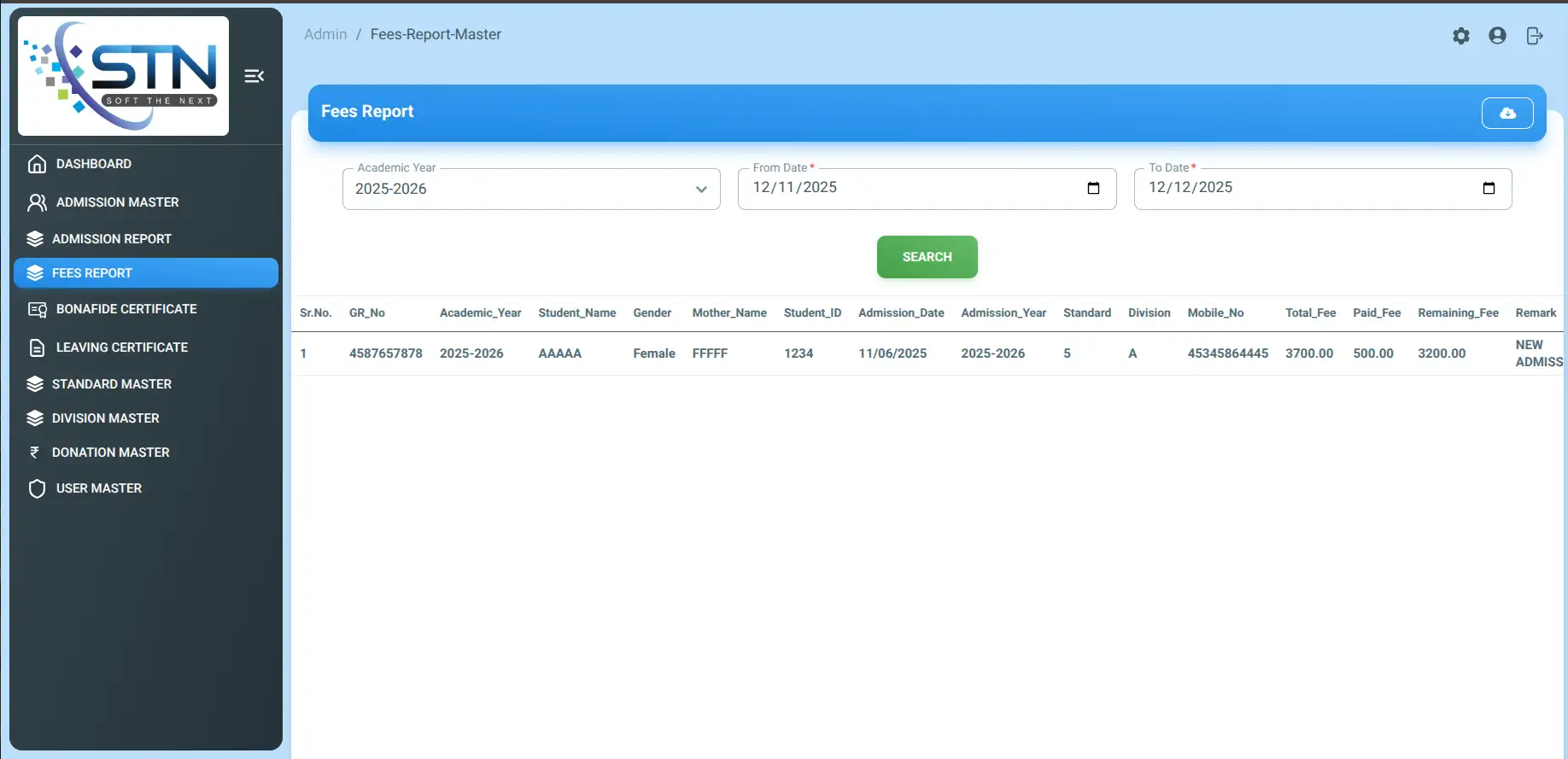1568x759 pixels.
Task: Click the settings gear icon
Action: pos(1461,36)
